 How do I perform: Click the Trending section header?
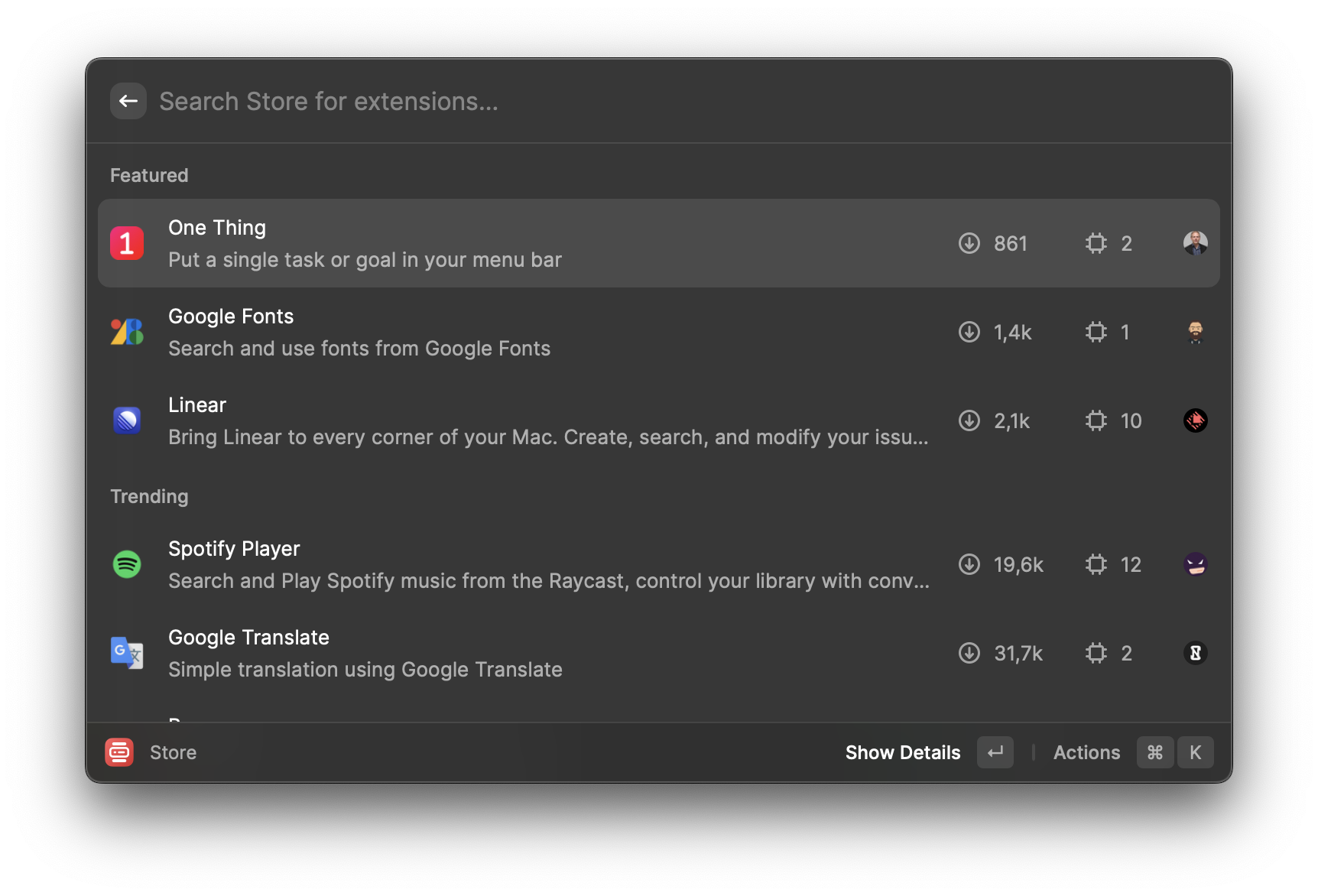click(149, 496)
